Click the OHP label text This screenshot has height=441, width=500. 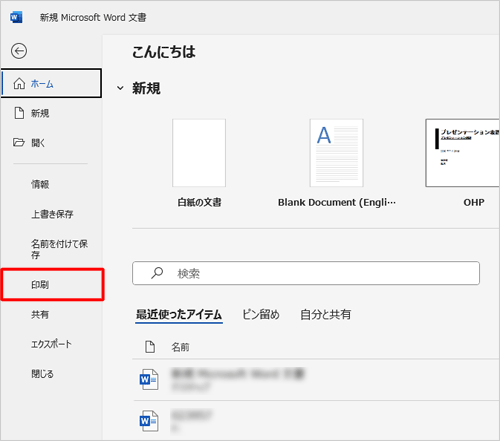pyautogui.click(x=474, y=202)
